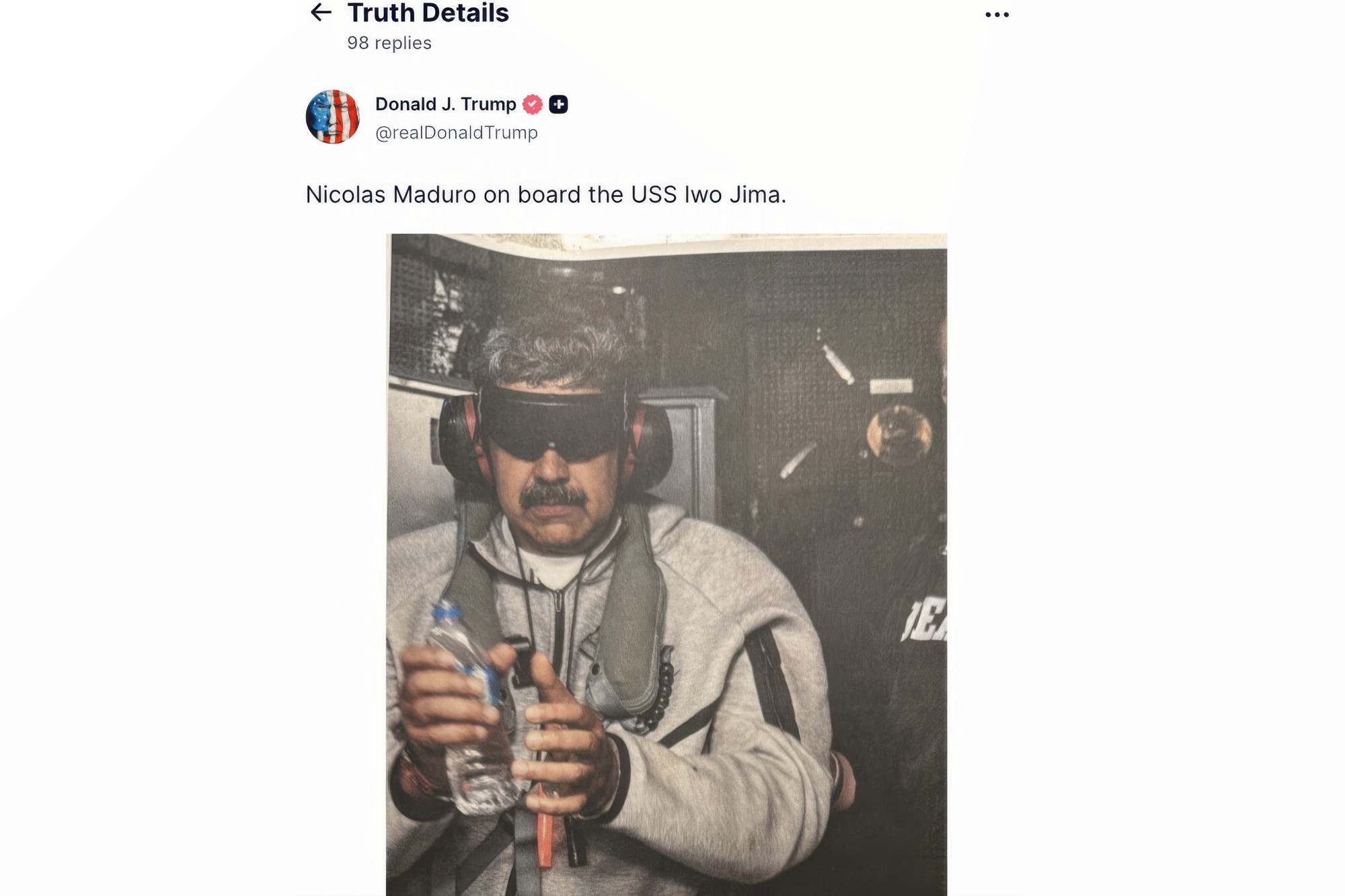
Task: Open the options dropdown beside Truth Details
Action: pyautogui.click(x=997, y=13)
